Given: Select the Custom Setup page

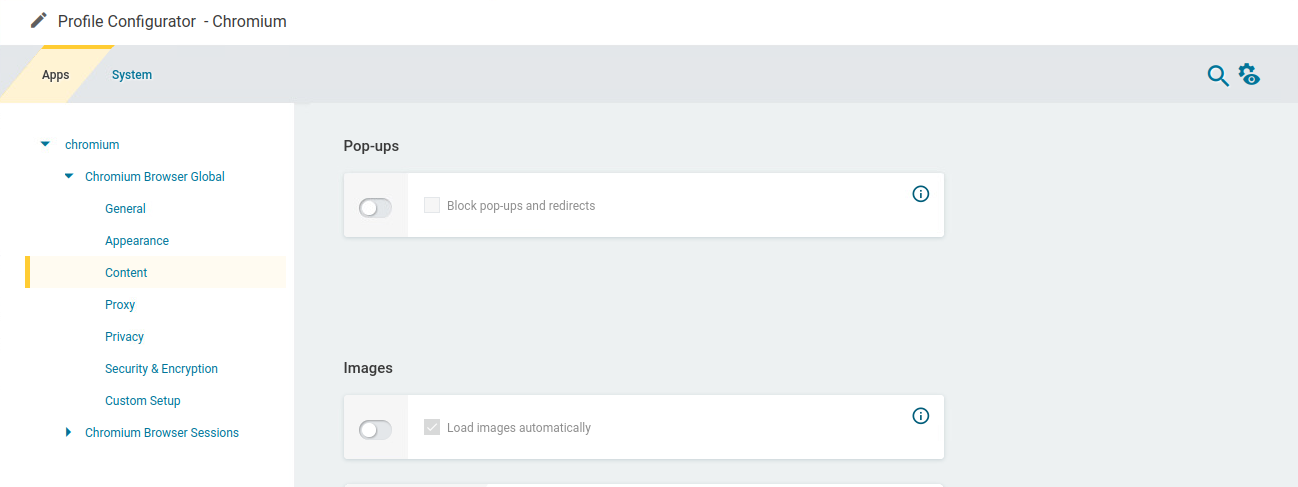Looking at the screenshot, I should click(x=143, y=401).
